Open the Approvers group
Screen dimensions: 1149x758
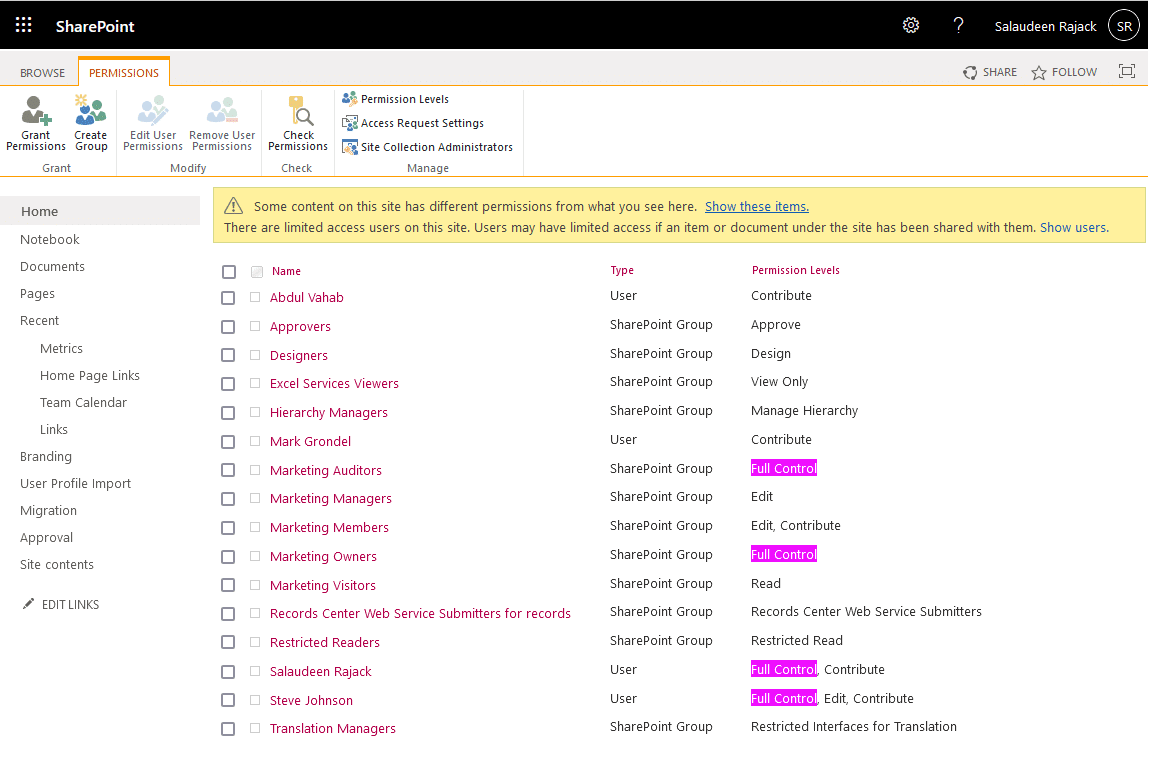300,326
